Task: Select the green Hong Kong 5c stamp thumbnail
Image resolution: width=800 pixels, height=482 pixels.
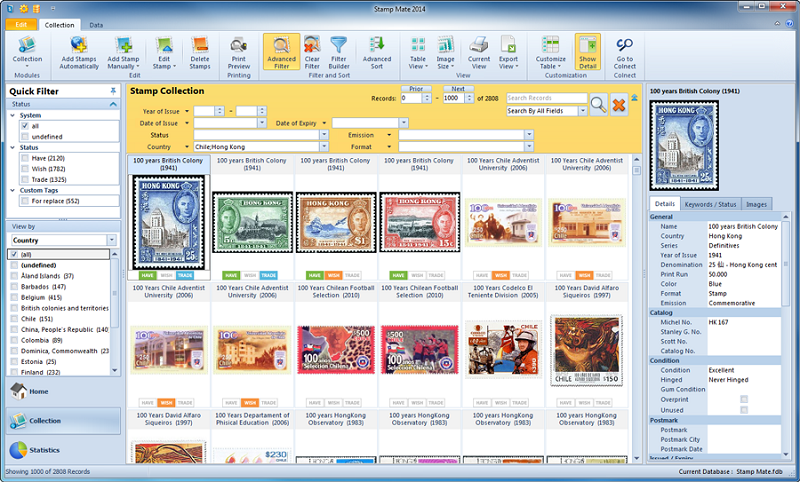Action: [x=252, y=223]
